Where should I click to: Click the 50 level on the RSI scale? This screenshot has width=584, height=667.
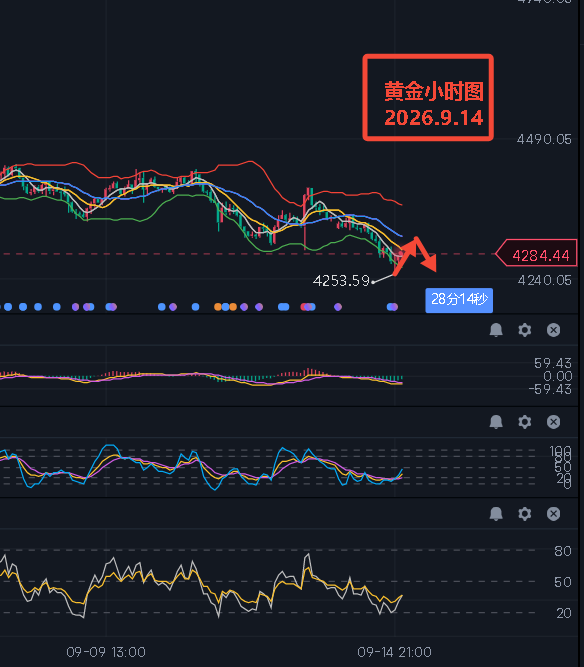[563, 582]
